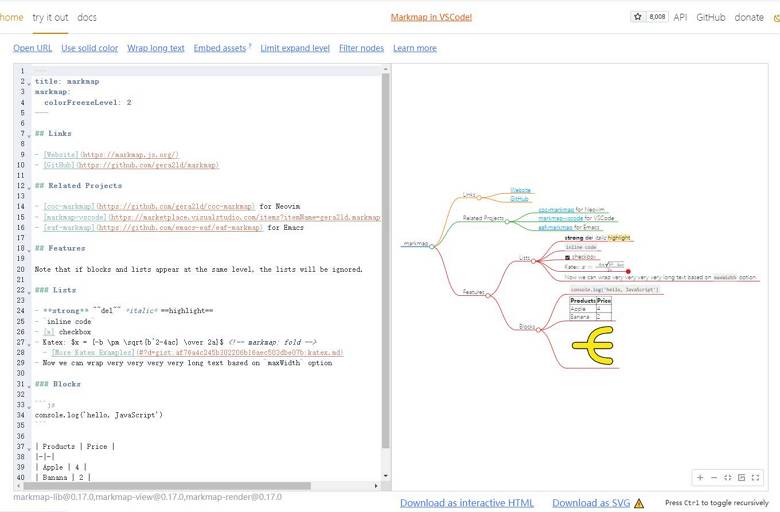This screenshot has height=512, width=780.
Task: Collapse the Blocks node circle
Action: tap(538, 329)
